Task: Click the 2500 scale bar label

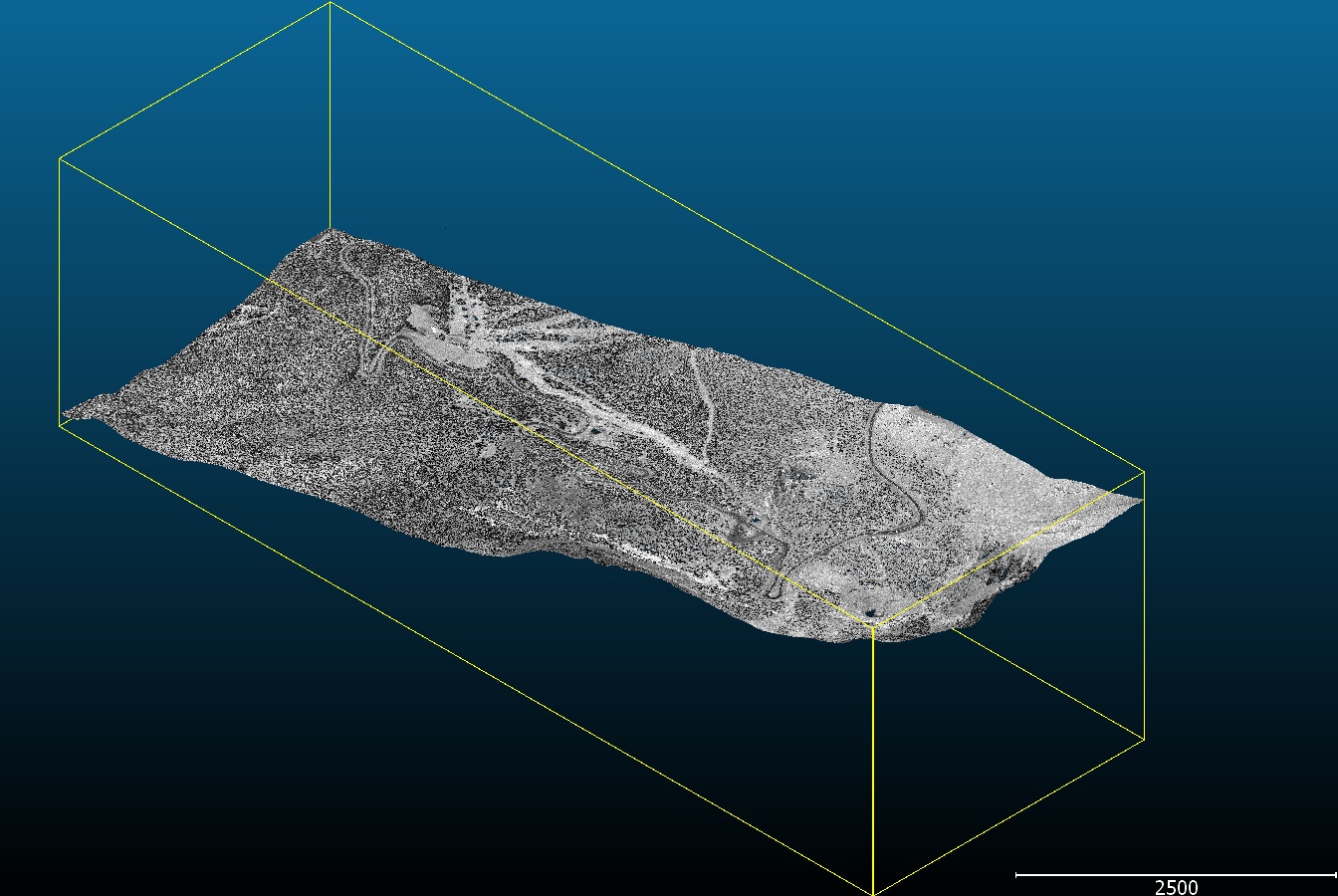Action: (x=1176, y=886)
